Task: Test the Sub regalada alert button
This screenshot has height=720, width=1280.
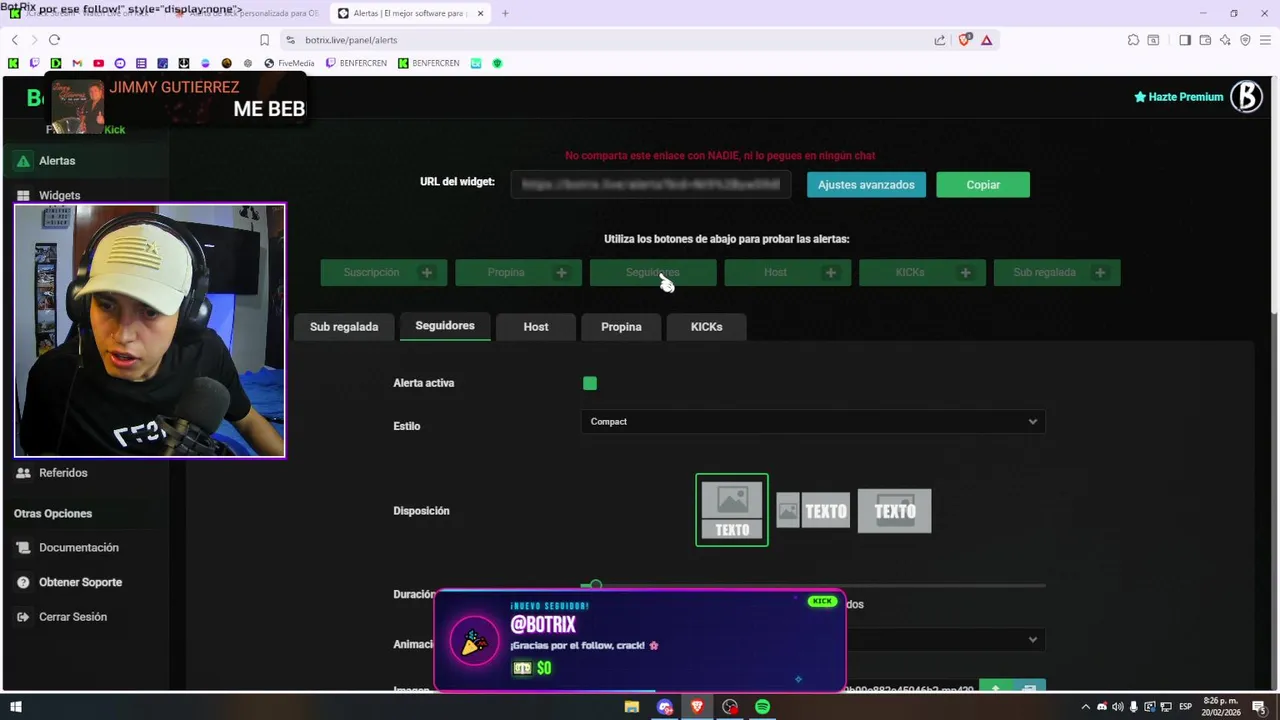Action: coord(1057,272)
